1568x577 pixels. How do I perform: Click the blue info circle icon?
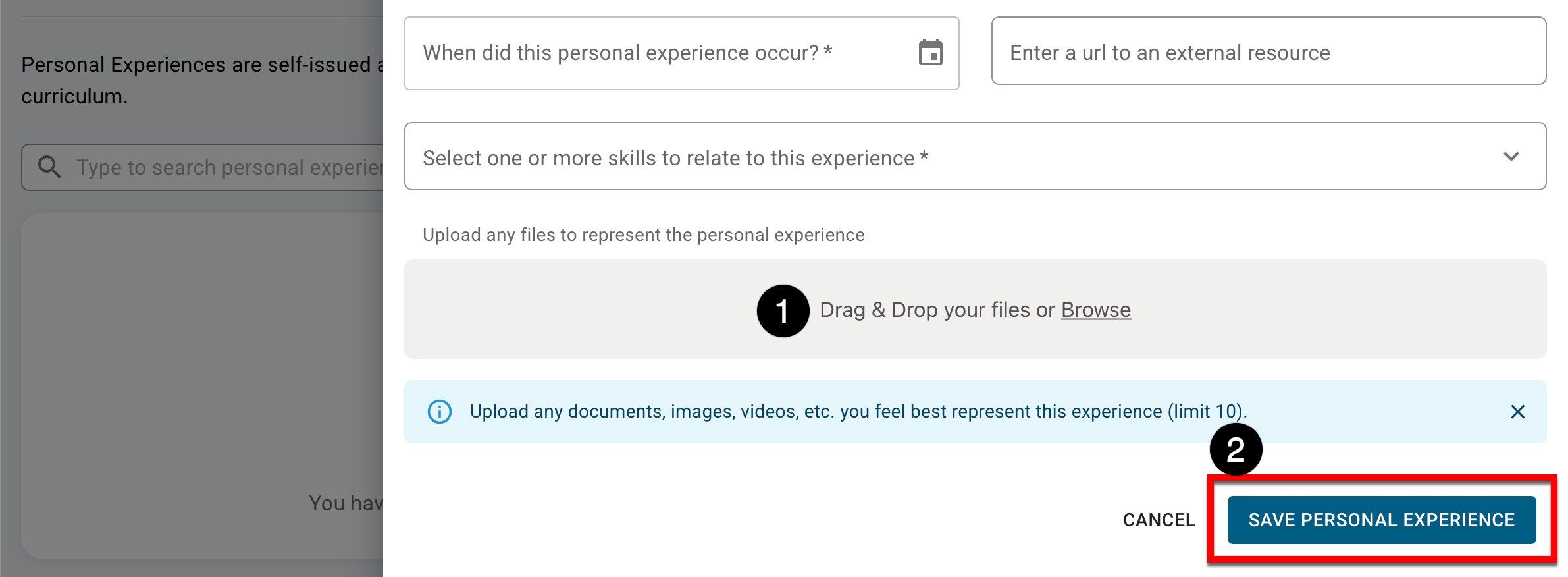(x=439, y=412)
